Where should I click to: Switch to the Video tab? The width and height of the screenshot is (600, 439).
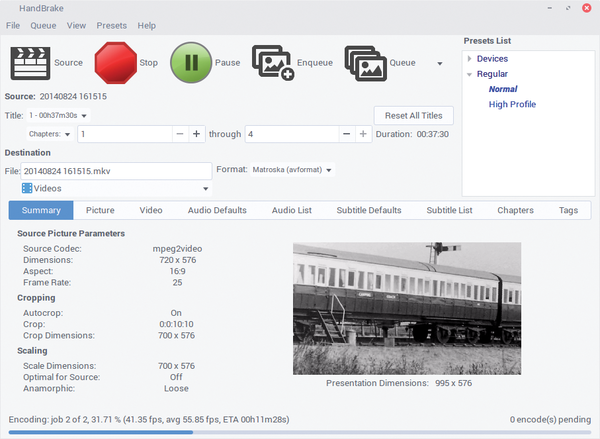click(x=151, y=210)
